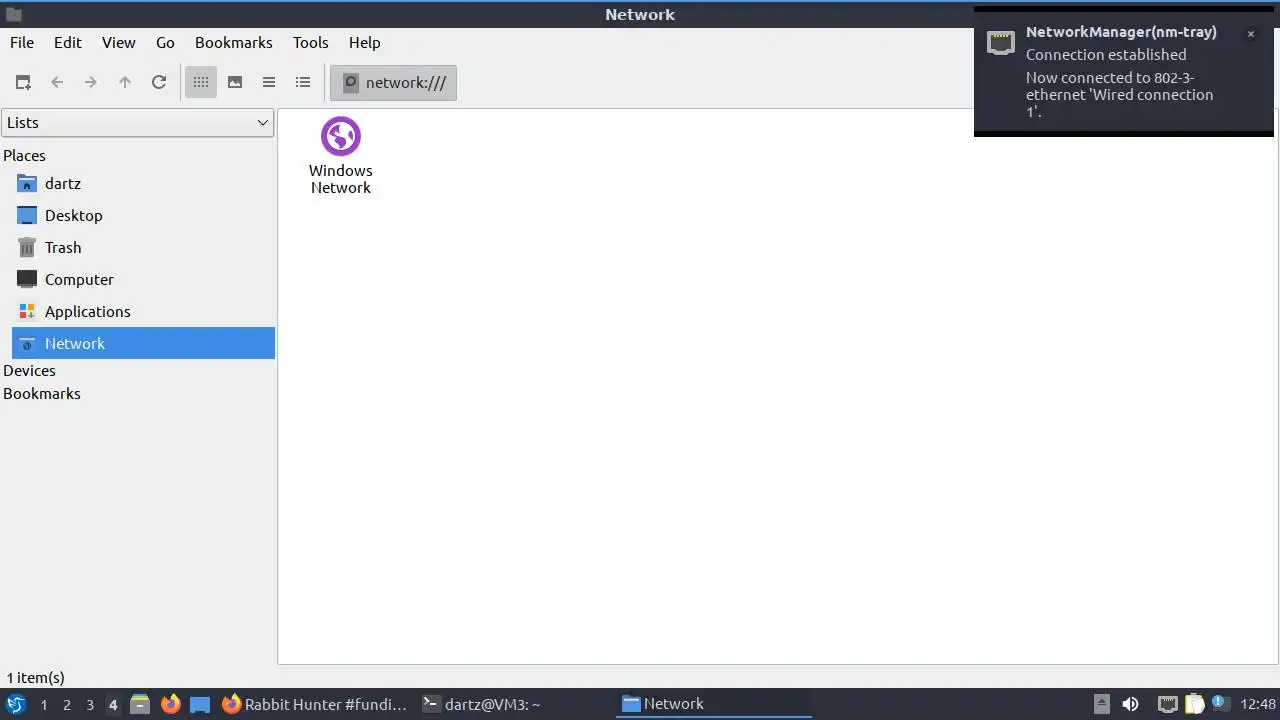Switch to workspace 2

coord(67,704)
